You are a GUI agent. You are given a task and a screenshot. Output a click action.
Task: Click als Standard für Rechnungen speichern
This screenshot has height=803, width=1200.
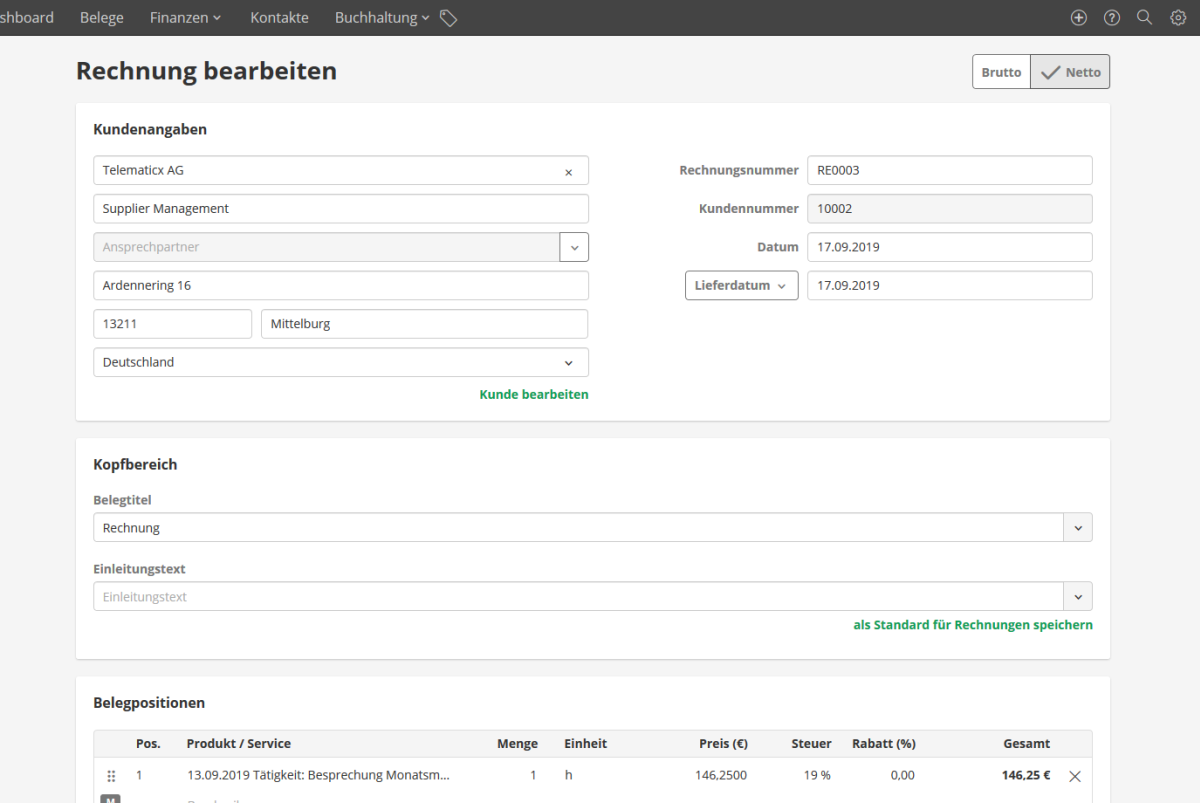tap(973, 625)
